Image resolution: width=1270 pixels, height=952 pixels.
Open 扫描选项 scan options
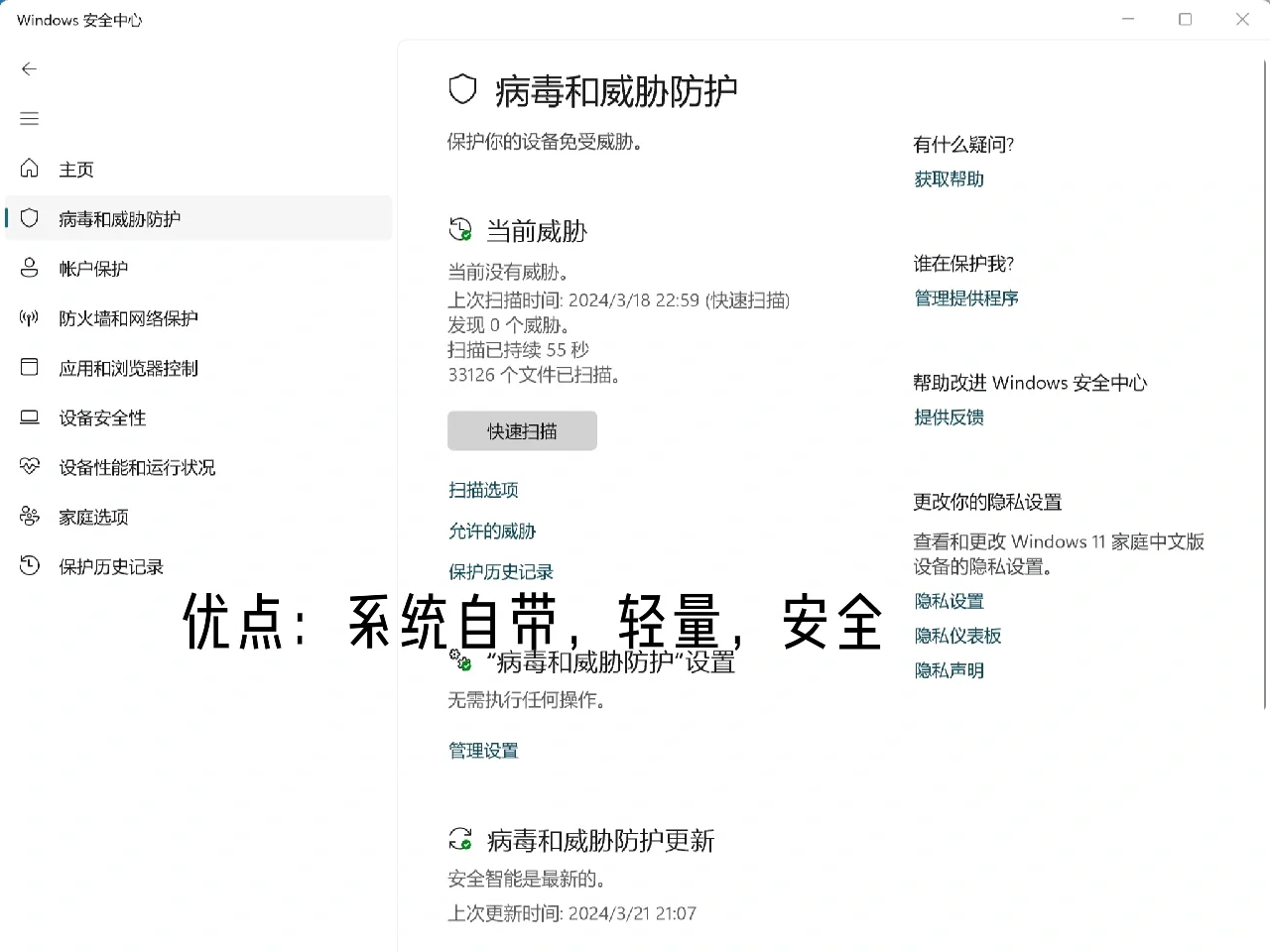483,489
